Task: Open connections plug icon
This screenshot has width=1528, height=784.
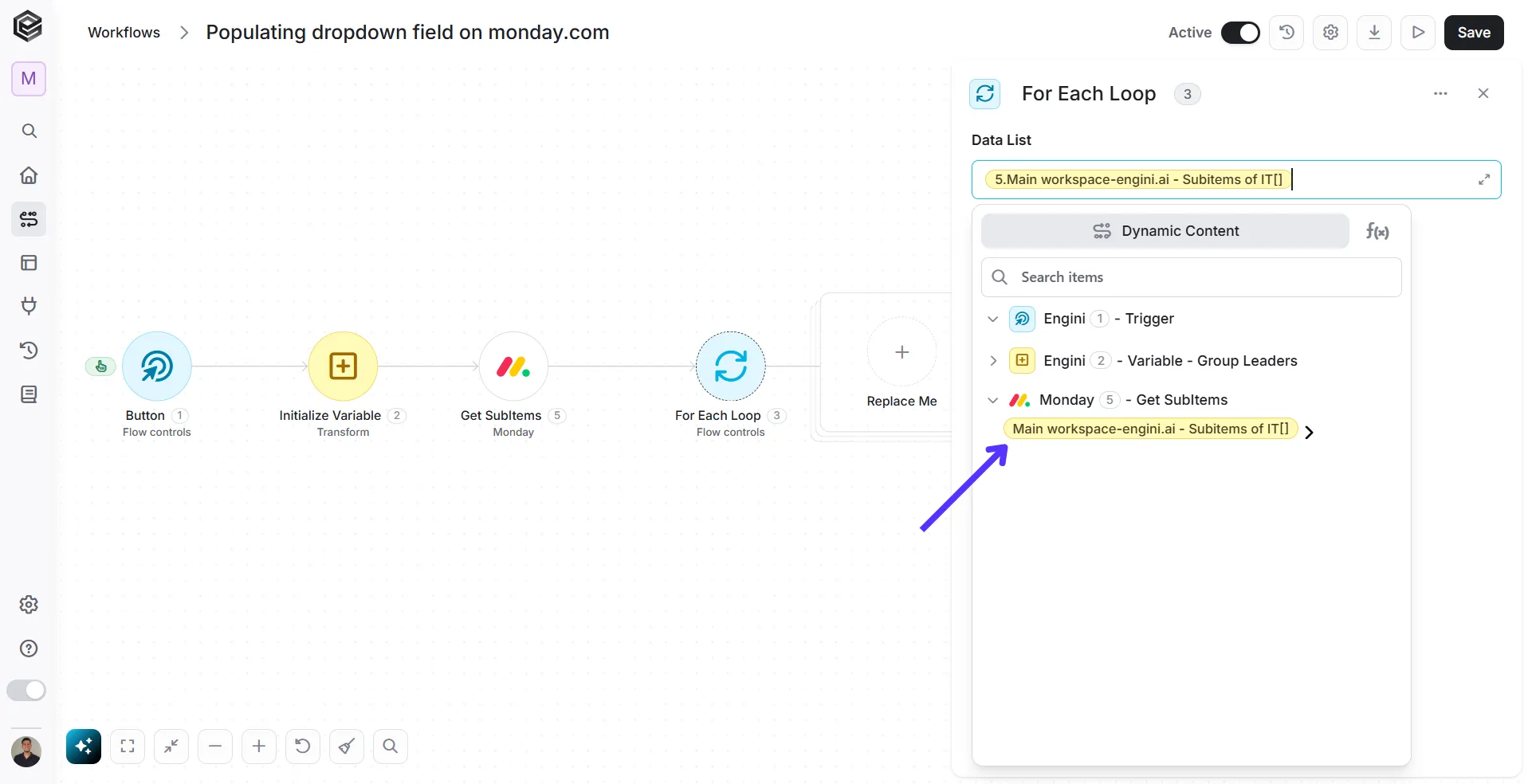Action: 29,306
